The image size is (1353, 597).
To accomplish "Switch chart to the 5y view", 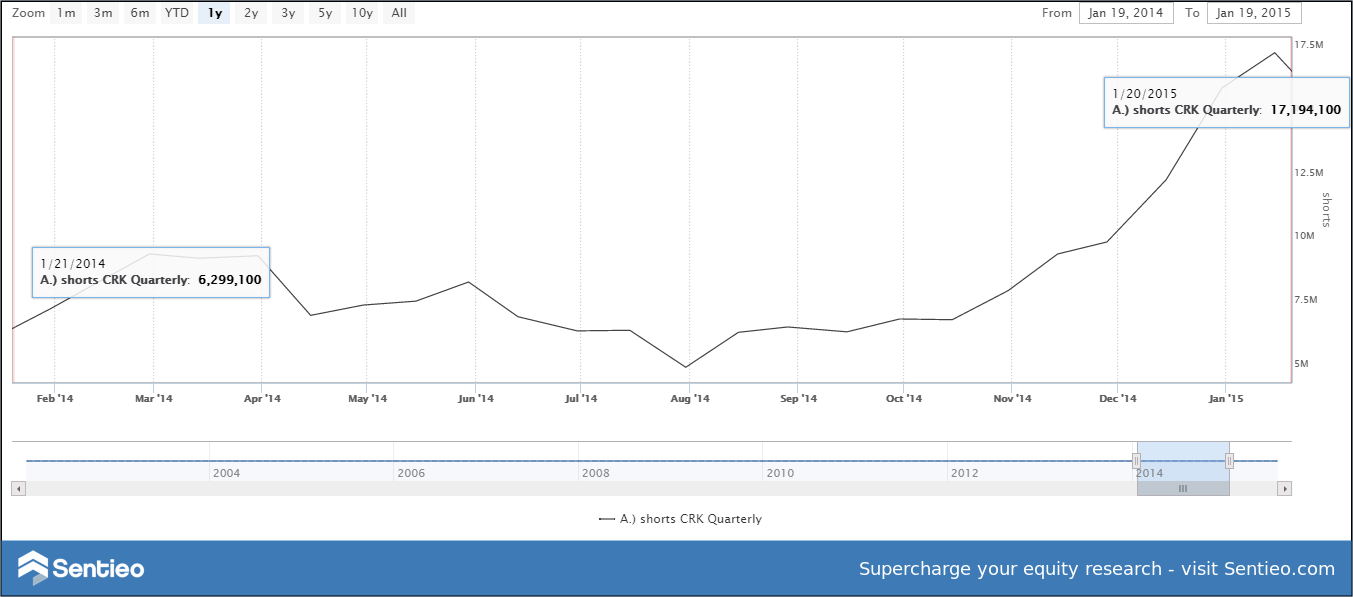I will pos(324,13).
